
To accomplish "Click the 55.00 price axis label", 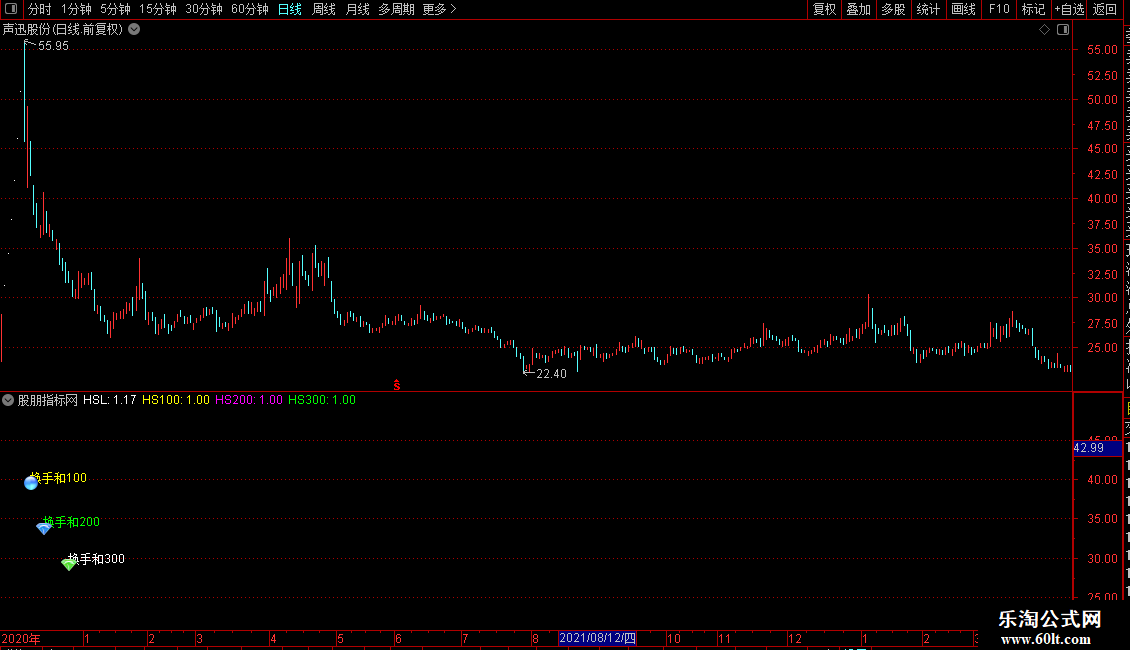I will click(x=1102, y=50).
